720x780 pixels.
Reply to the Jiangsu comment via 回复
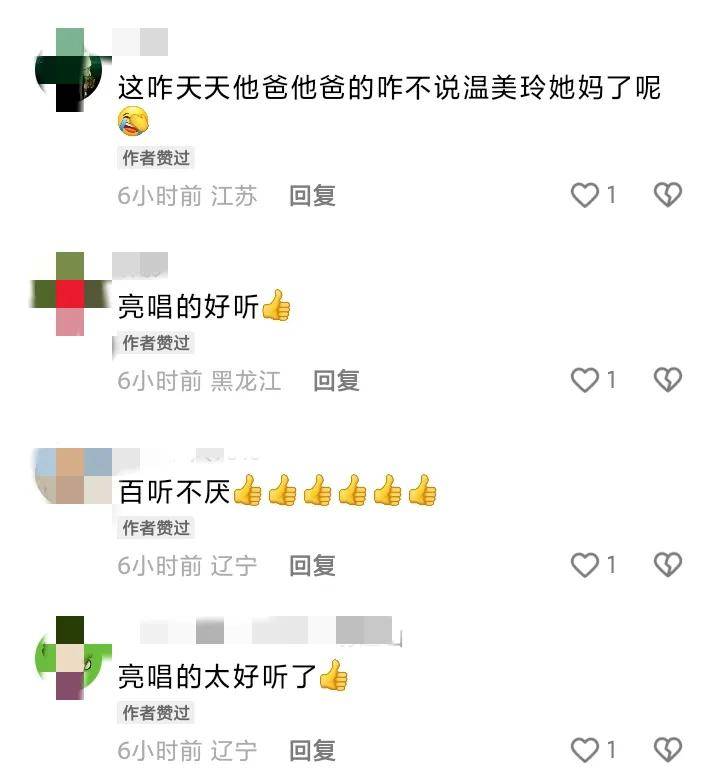[312, 195]
